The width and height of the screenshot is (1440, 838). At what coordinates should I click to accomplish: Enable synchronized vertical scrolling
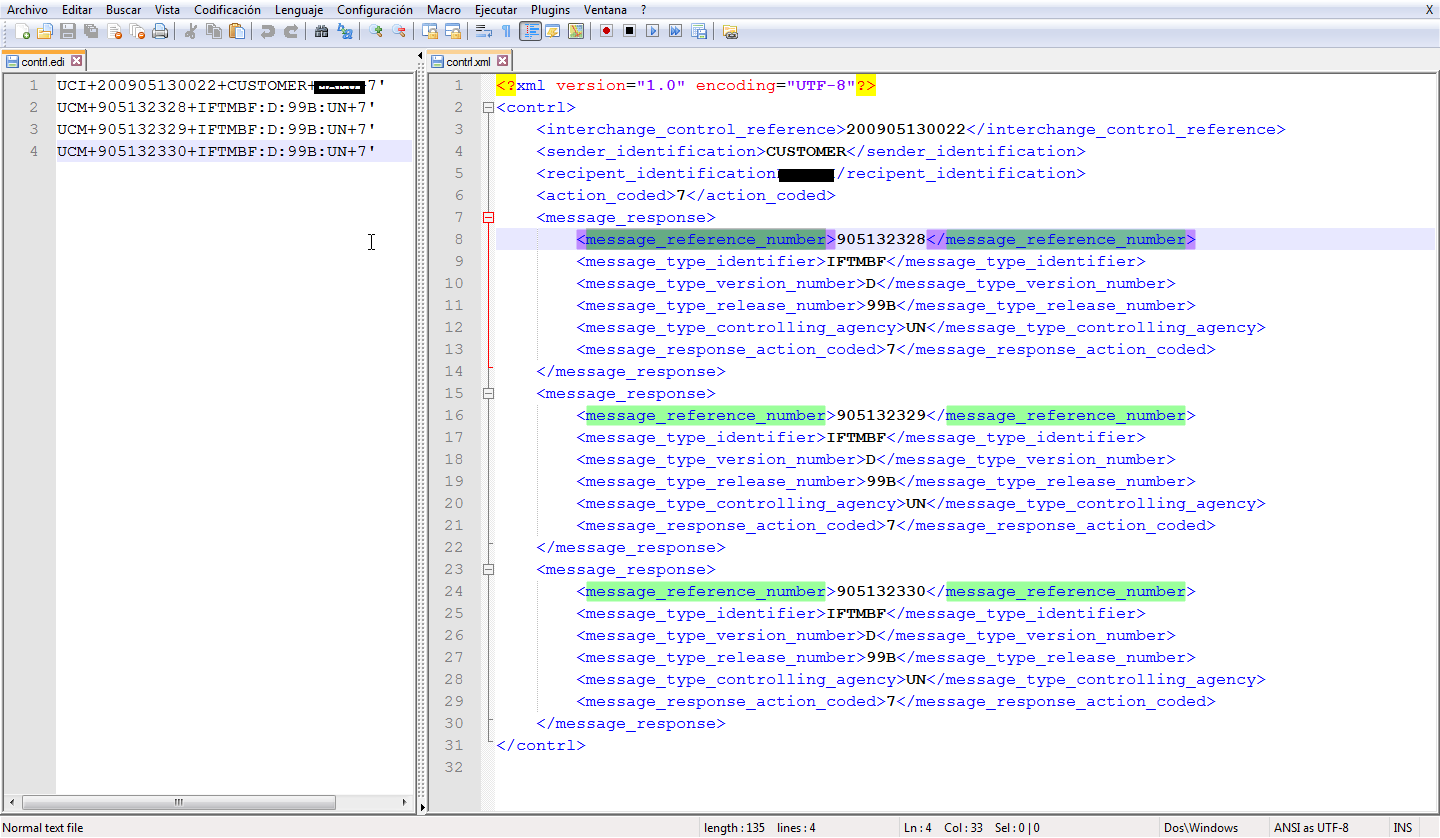point(430,31)
